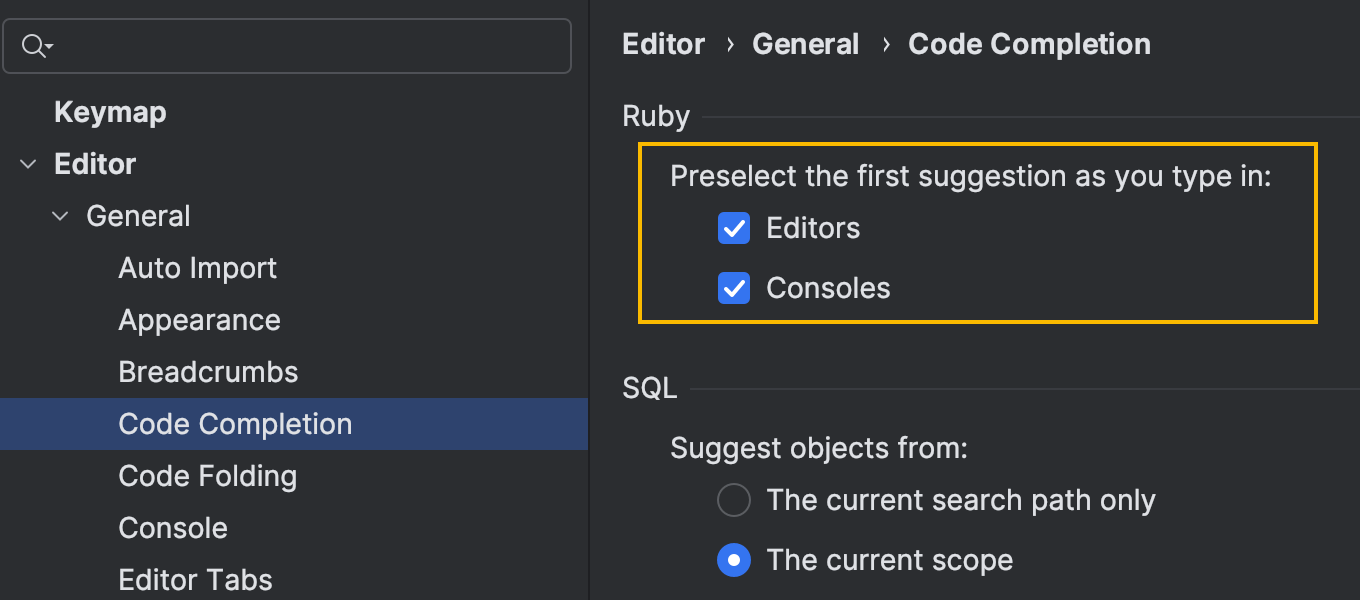Click inside the settings search field
The image size is (1360, 600).
pos(300,45)
